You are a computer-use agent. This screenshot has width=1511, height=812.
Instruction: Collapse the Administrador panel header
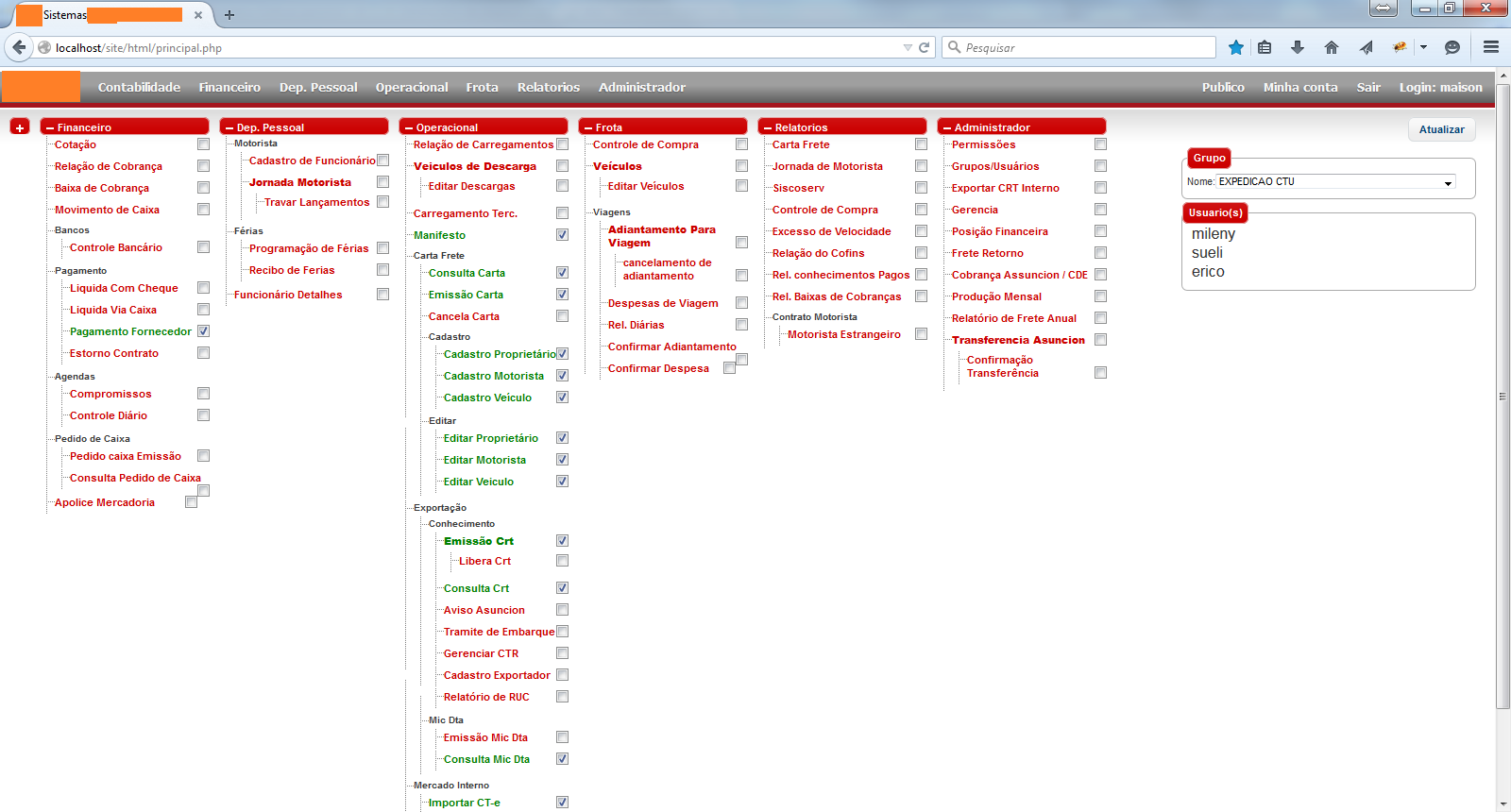pos(1022,127)
